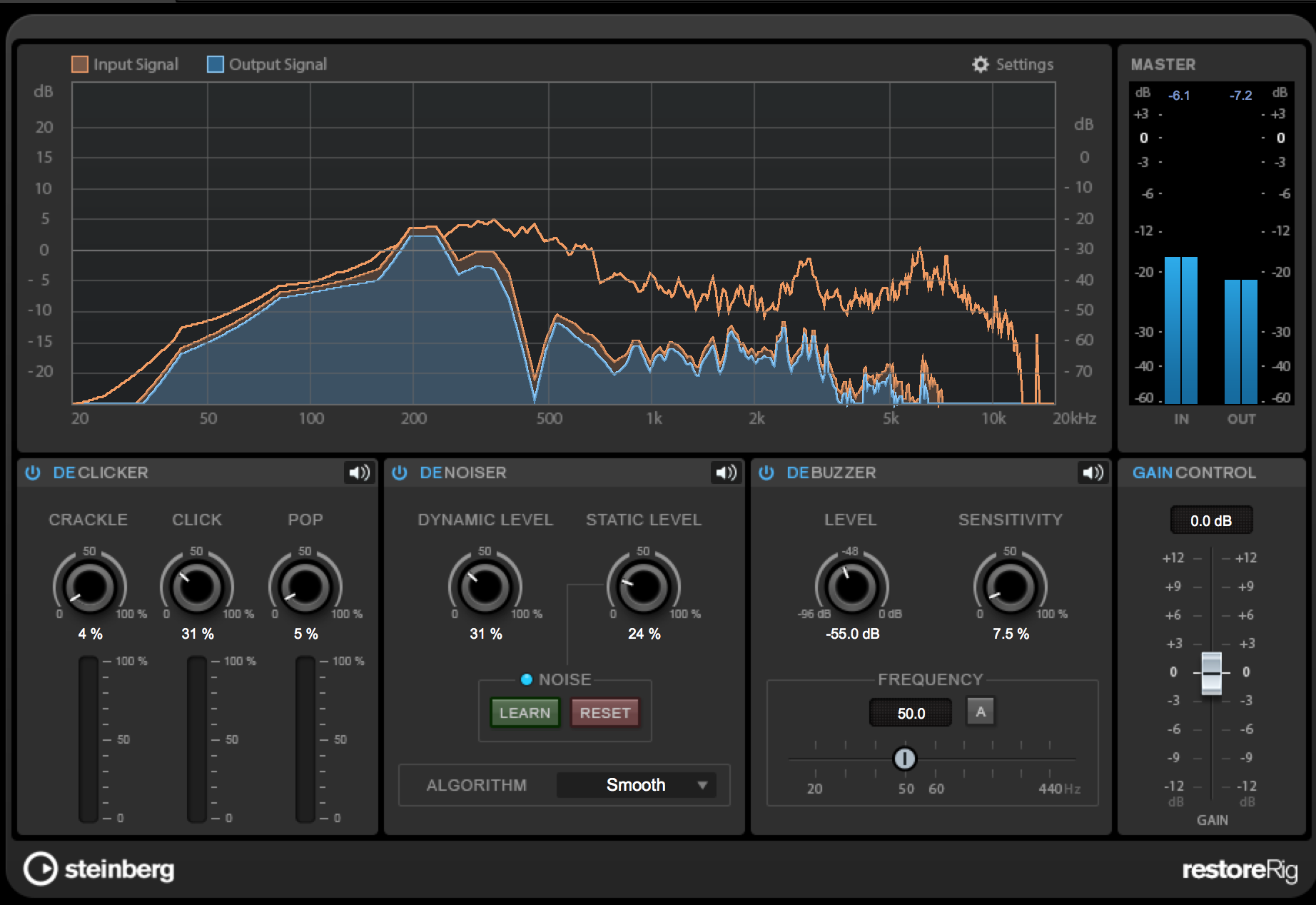Select the Gain Control panel header
Viewport: 1316px width, 905px height.
1193,472
